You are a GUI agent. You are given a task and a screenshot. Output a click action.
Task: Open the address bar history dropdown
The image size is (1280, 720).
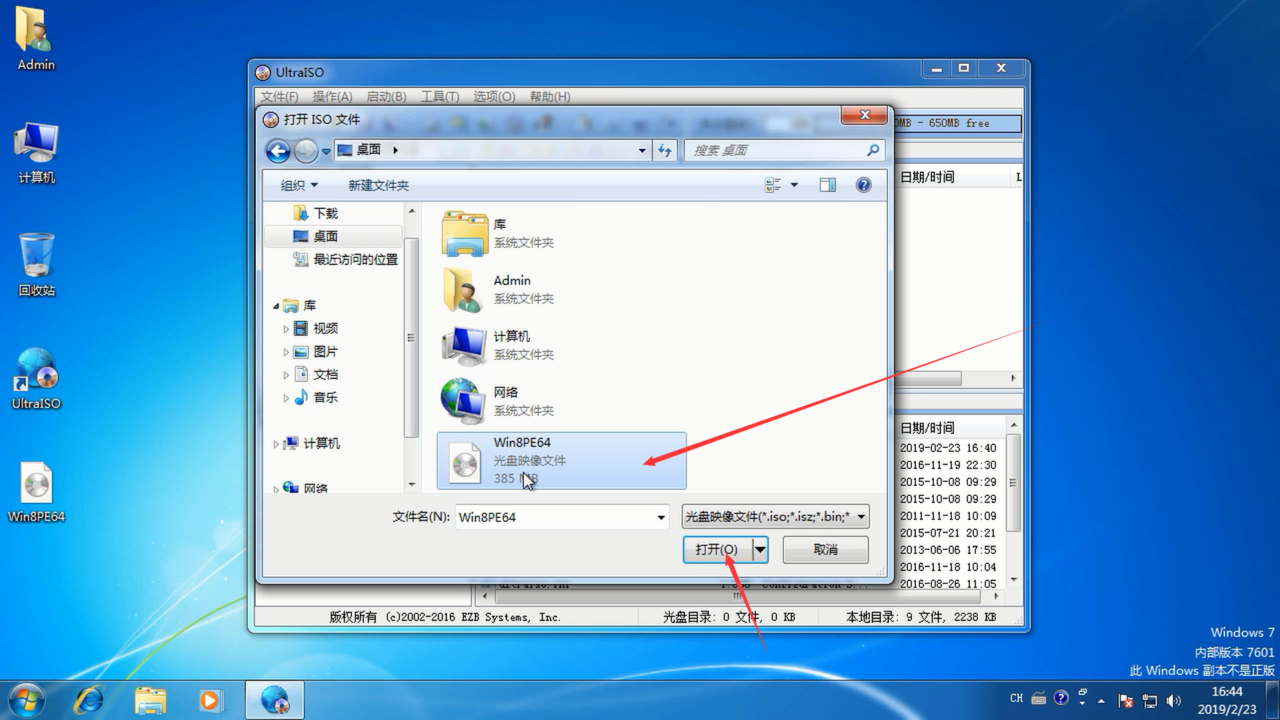click(642, 150)
